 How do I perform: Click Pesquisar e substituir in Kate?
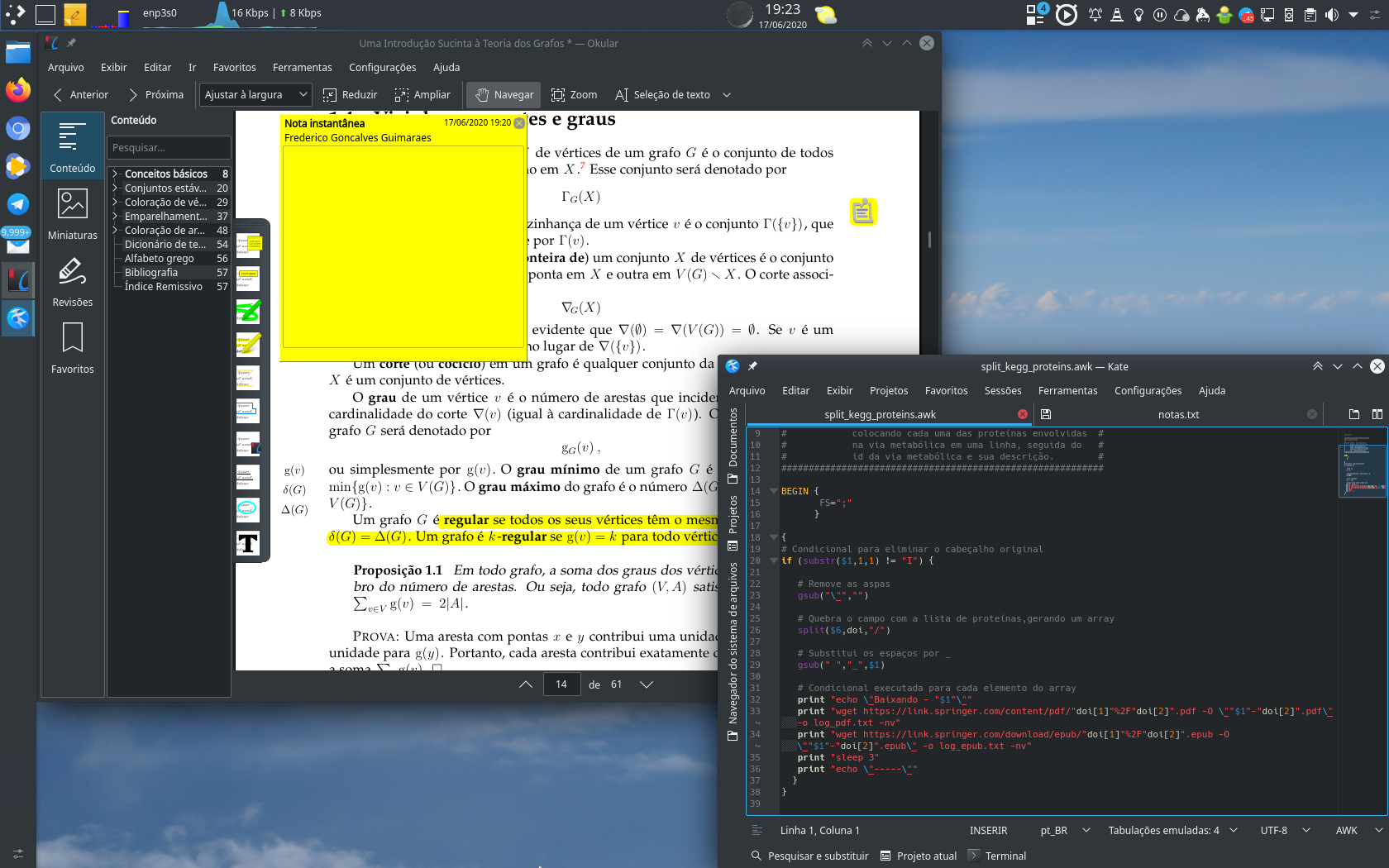(809, 856)
